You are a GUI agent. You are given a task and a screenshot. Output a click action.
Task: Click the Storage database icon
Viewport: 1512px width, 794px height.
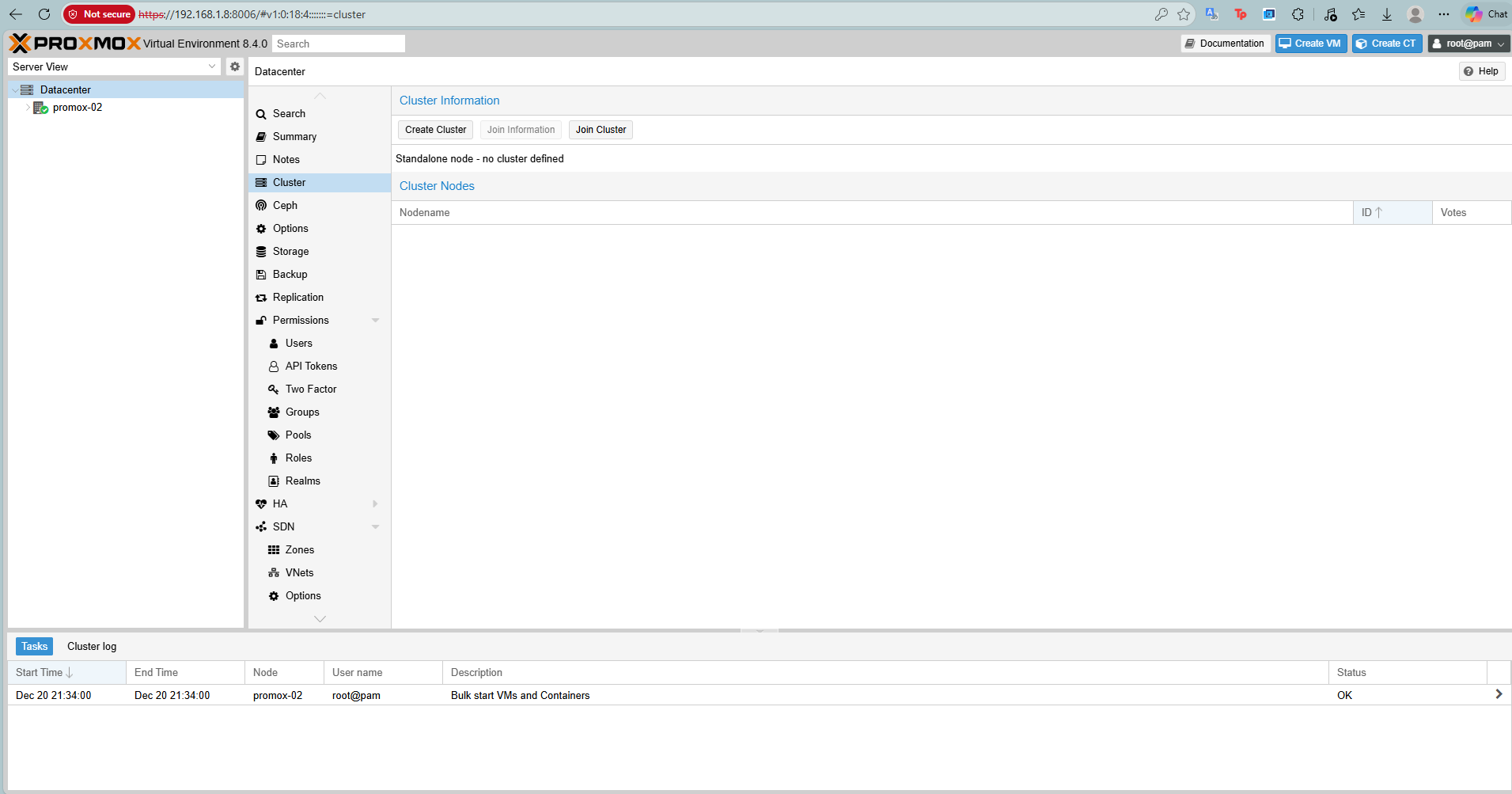point(261,252)
